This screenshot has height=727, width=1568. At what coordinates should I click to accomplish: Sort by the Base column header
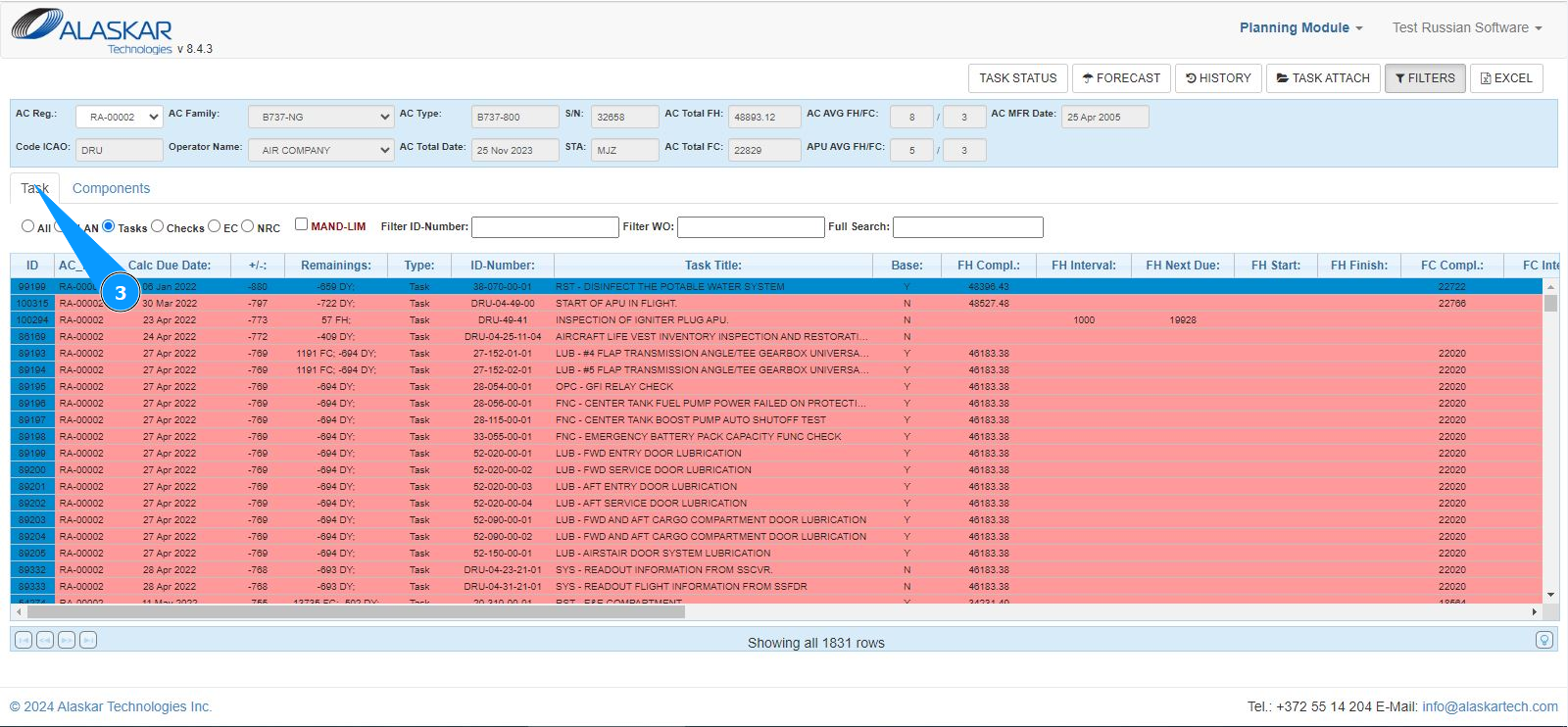click(x=906, y=266)
